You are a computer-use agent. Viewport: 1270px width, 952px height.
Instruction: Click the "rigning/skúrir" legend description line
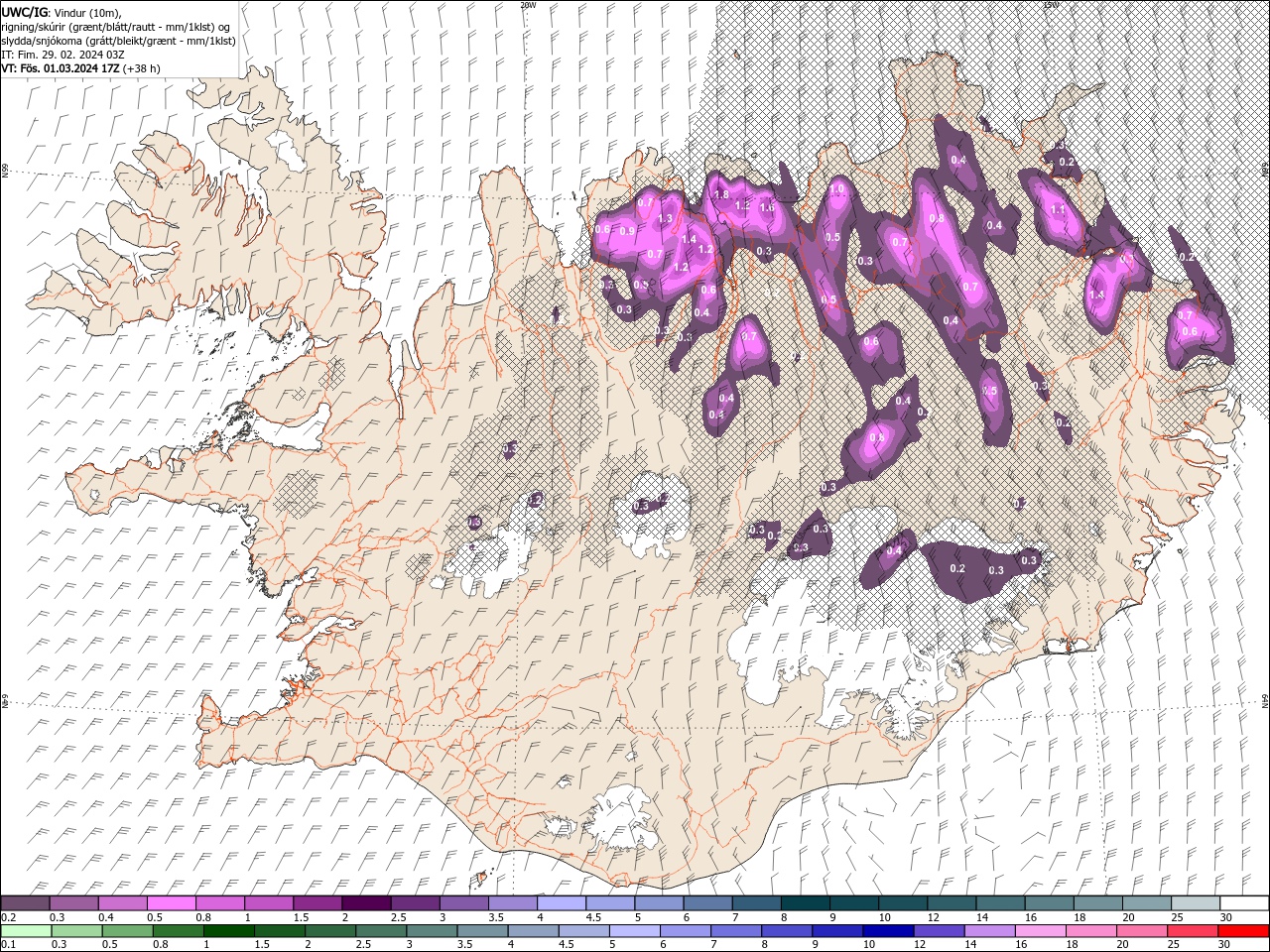coord(116,27)
